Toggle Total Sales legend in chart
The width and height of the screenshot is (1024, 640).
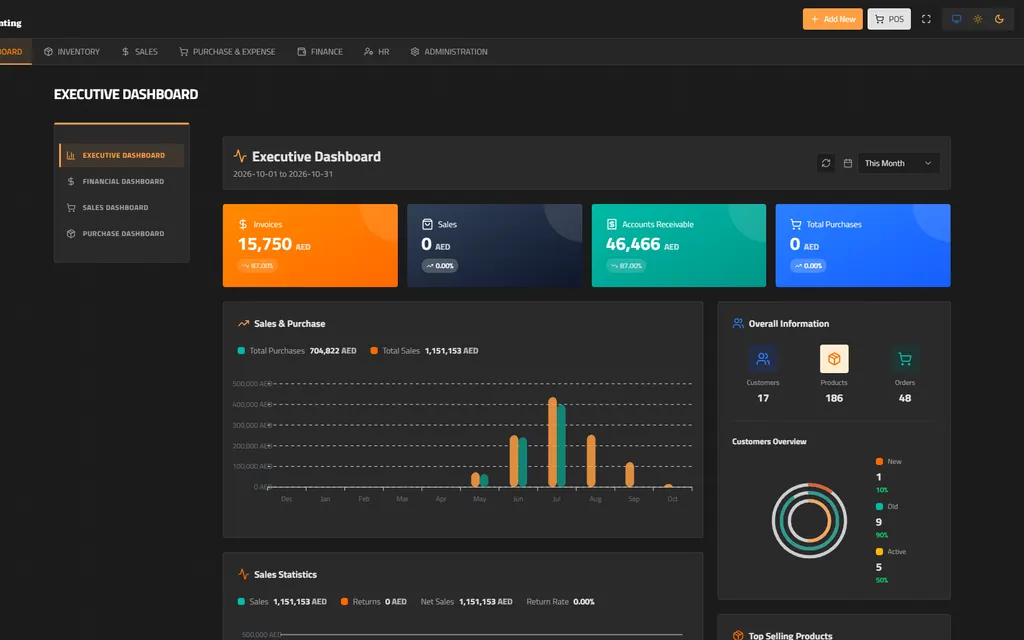[424, 351]
